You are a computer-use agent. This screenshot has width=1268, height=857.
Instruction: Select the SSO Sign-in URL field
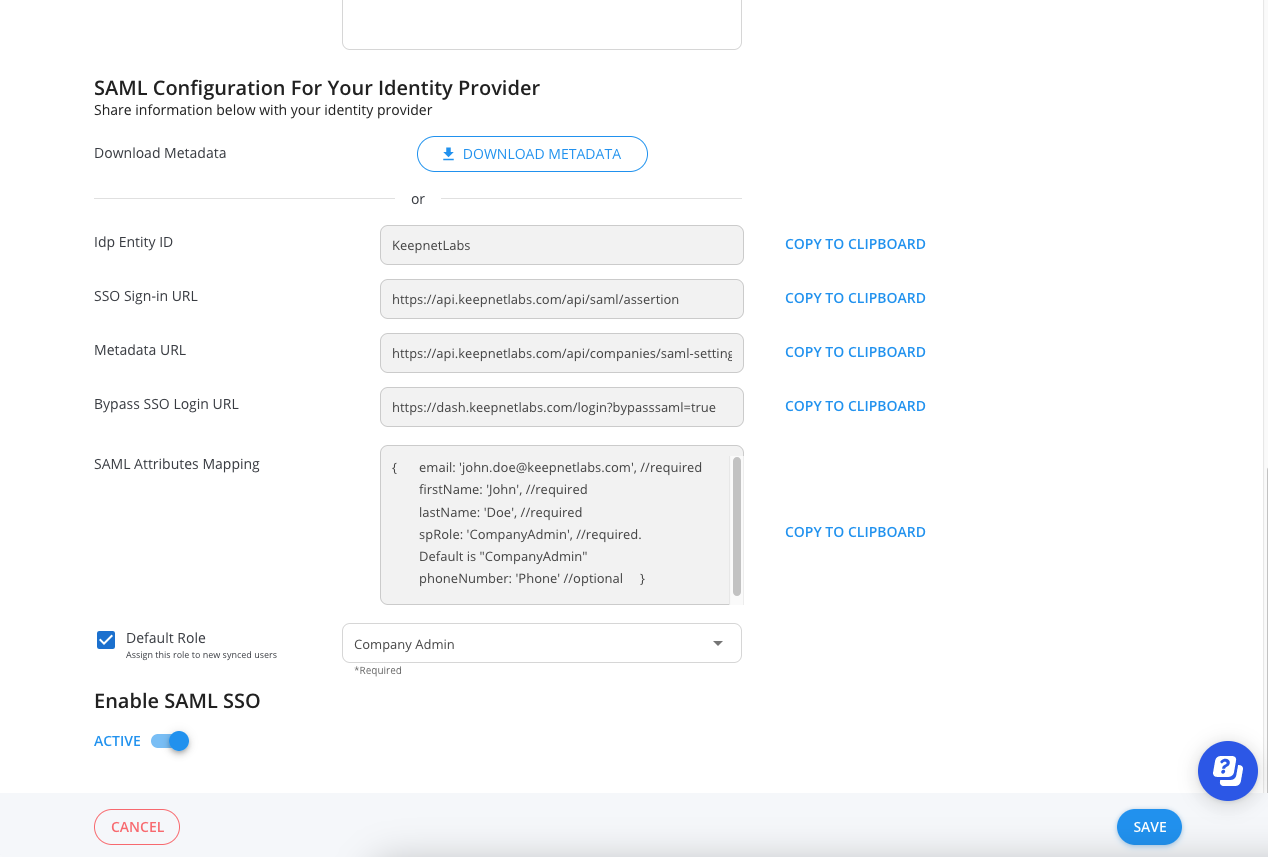pyautogui.click(x=561, y=299)
